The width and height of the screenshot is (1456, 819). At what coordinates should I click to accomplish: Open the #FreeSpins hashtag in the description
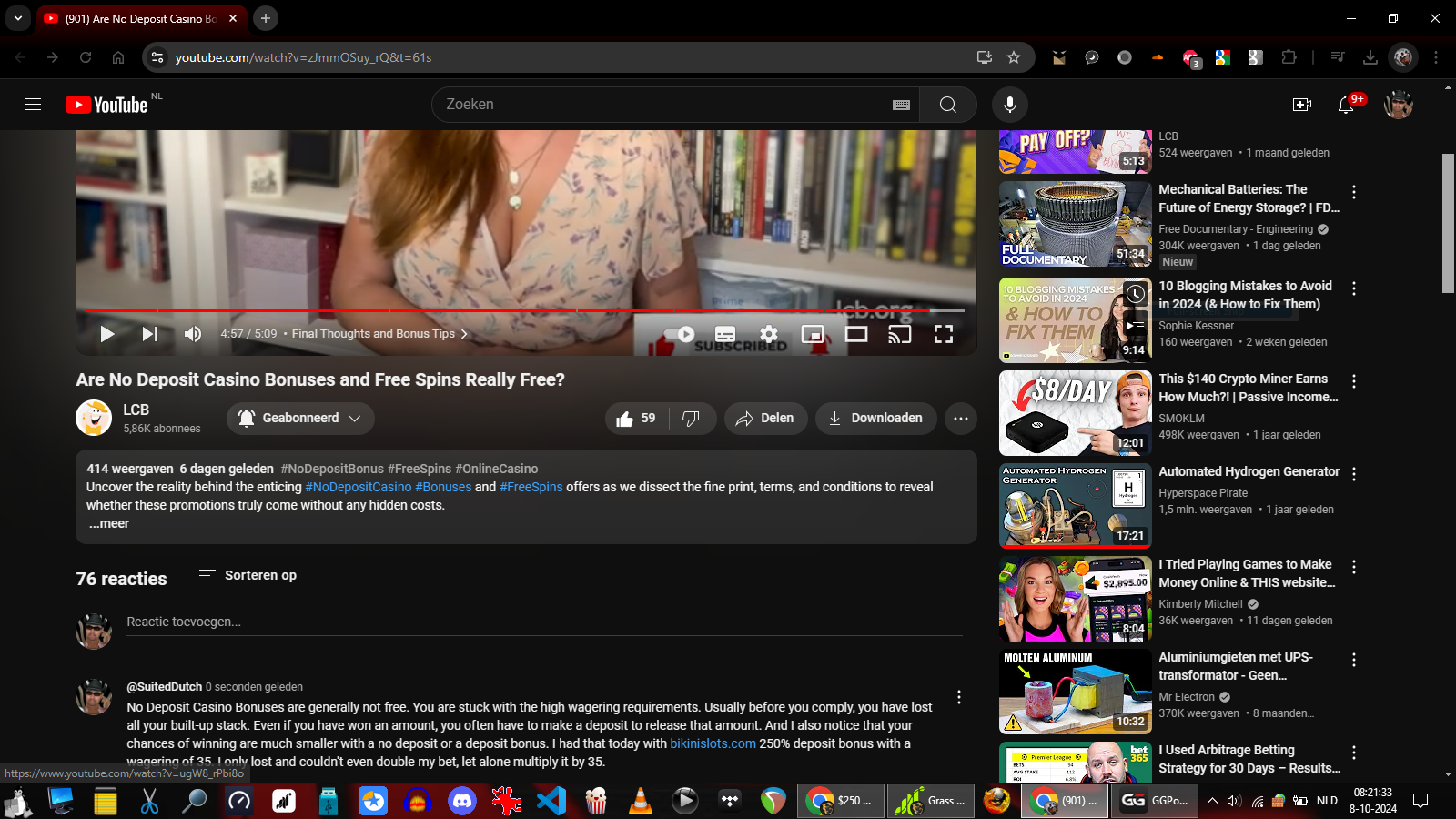531,487
